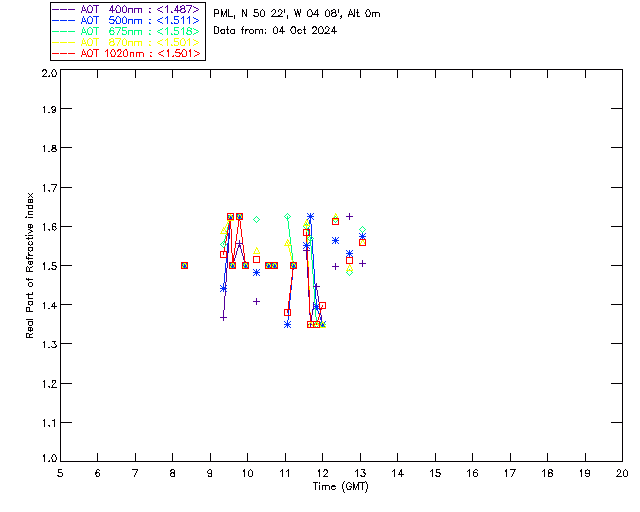640x512 pixels.
Task: Click the time-axis tick label "14"
Action: point(398,473)
